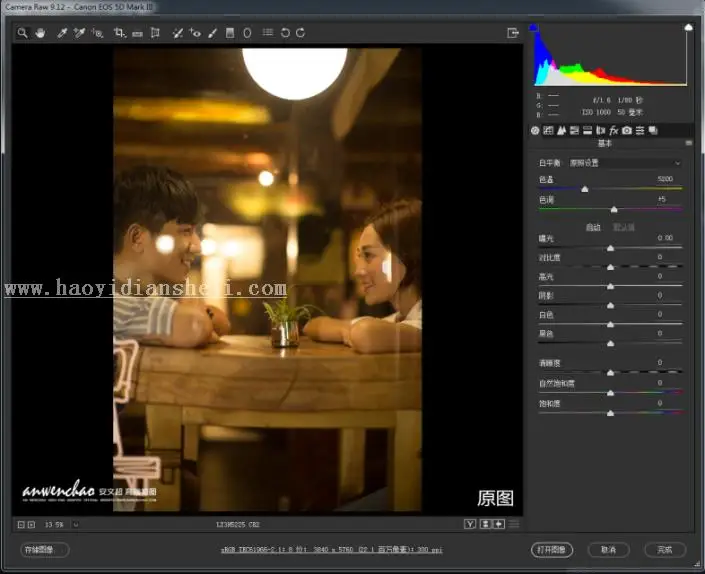Click the Save Image (存储图像) button

45,550
